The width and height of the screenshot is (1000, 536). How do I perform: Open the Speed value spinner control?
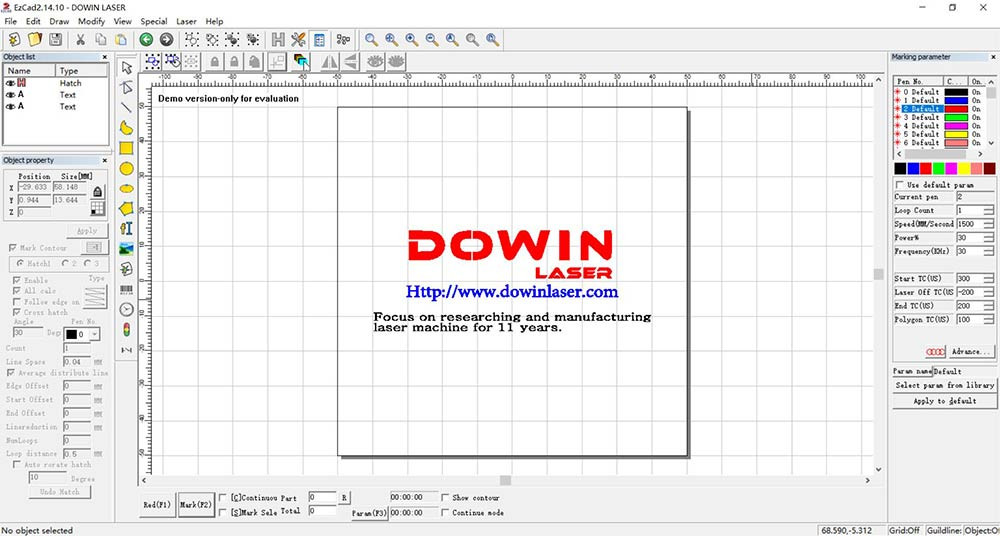coord(988,224)
